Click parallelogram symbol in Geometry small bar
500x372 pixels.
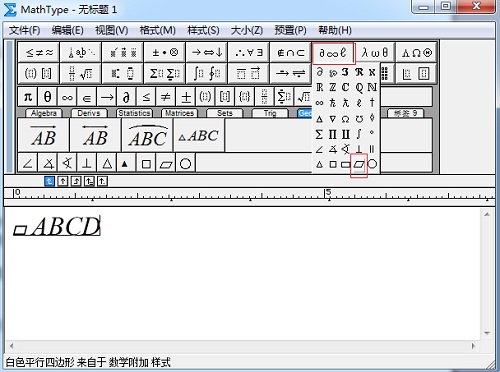click(x=166, y=163)
